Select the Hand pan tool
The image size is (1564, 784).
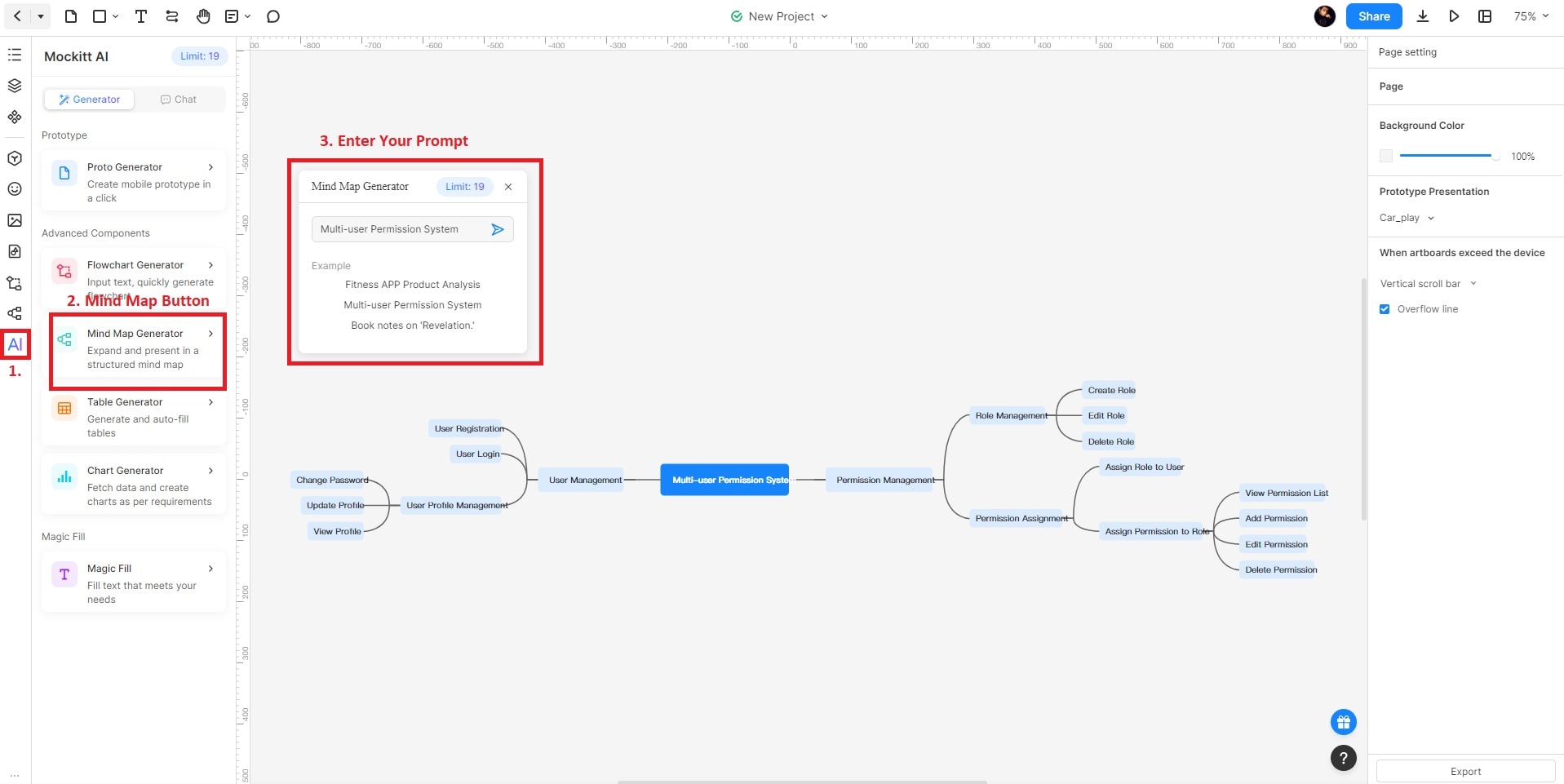pos(203,16)
